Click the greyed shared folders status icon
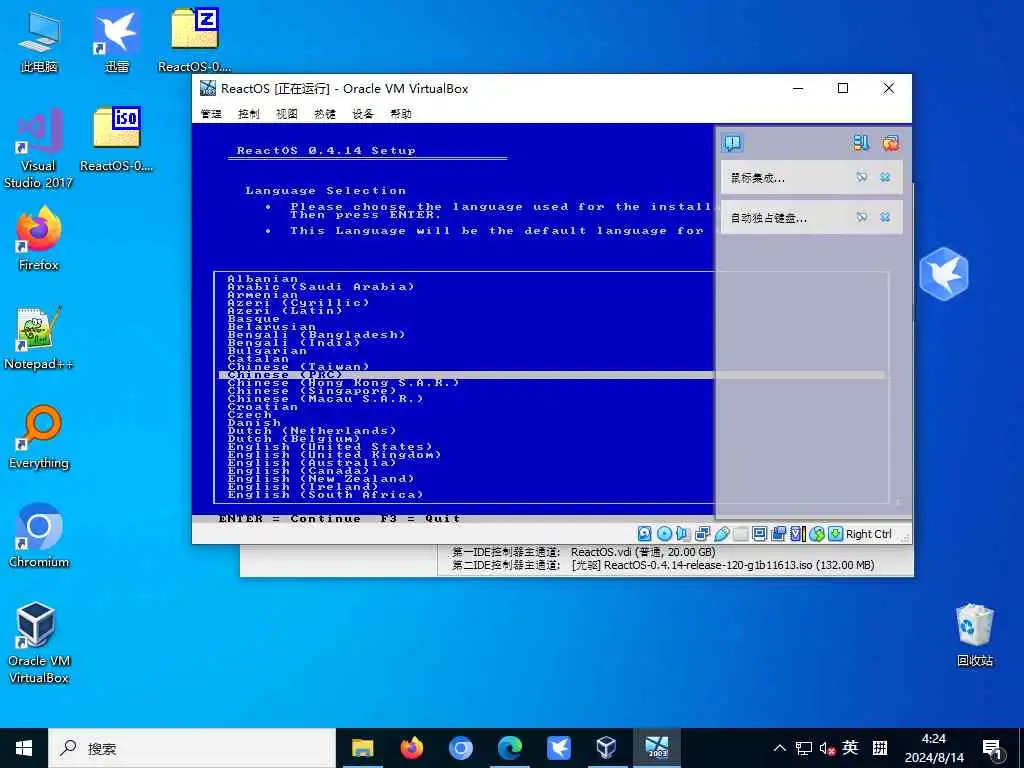 (740, 534)
